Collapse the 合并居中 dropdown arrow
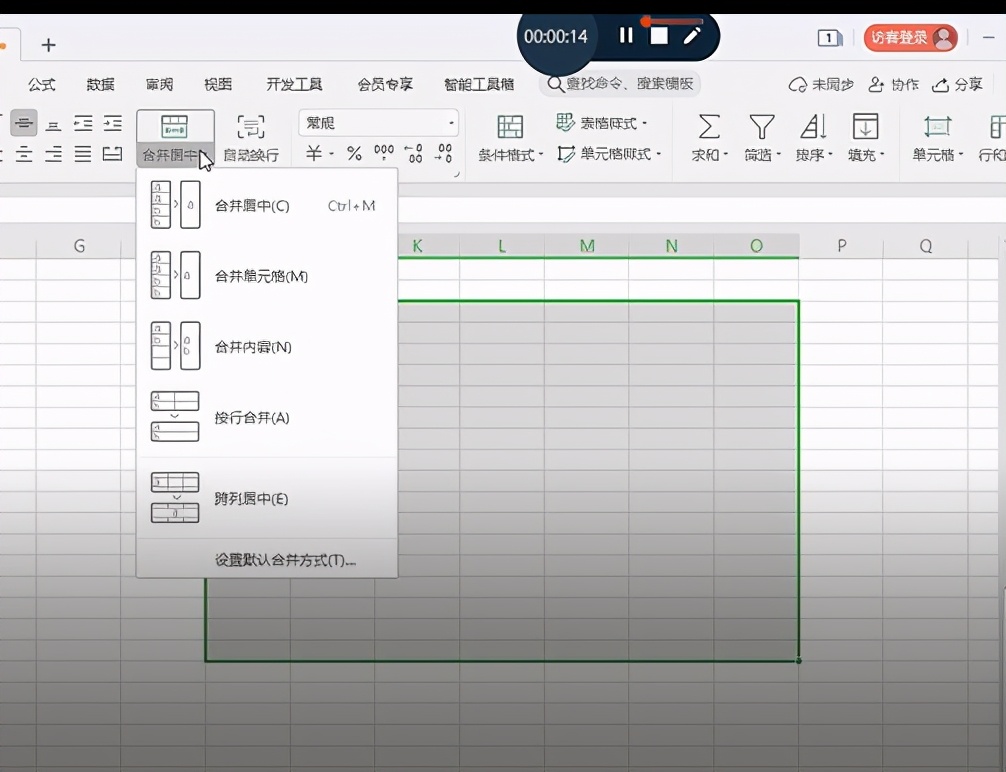 [x=204, y=155]
